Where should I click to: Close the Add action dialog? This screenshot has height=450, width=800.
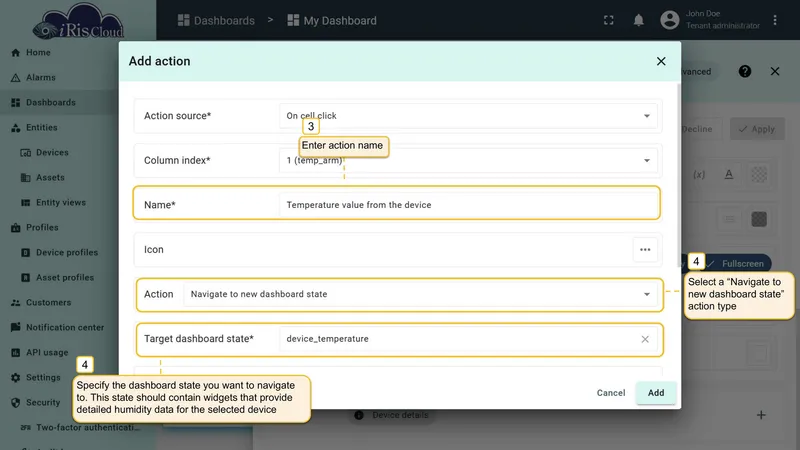(x=661, y=61)
